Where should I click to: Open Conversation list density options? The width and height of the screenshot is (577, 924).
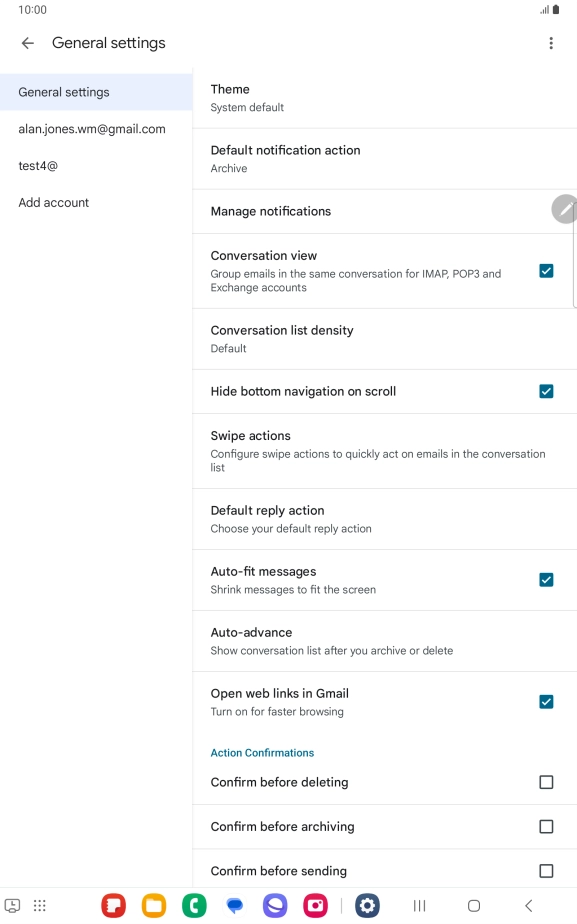[384, 339]
